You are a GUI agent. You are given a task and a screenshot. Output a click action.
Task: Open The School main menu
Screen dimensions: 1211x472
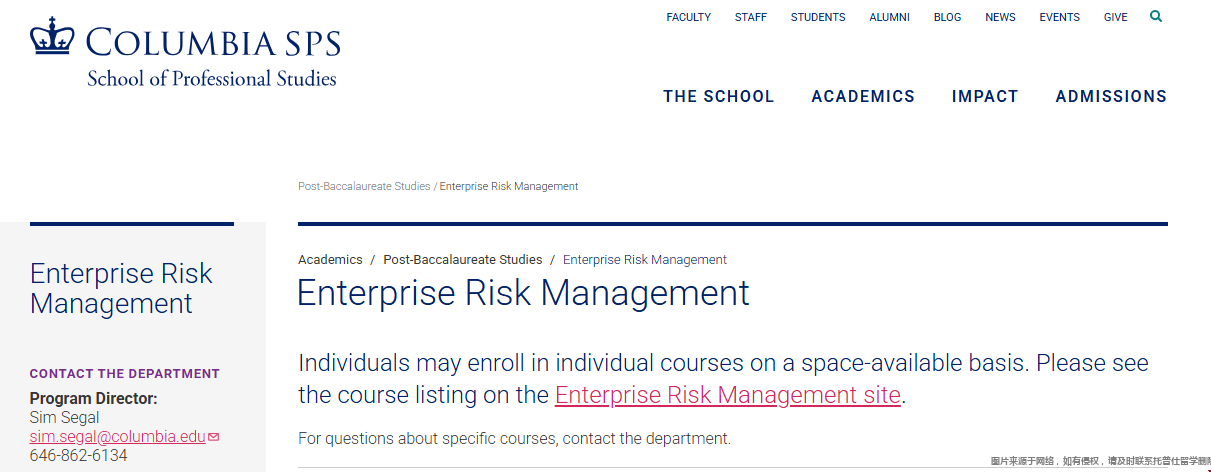click(718, 96)
